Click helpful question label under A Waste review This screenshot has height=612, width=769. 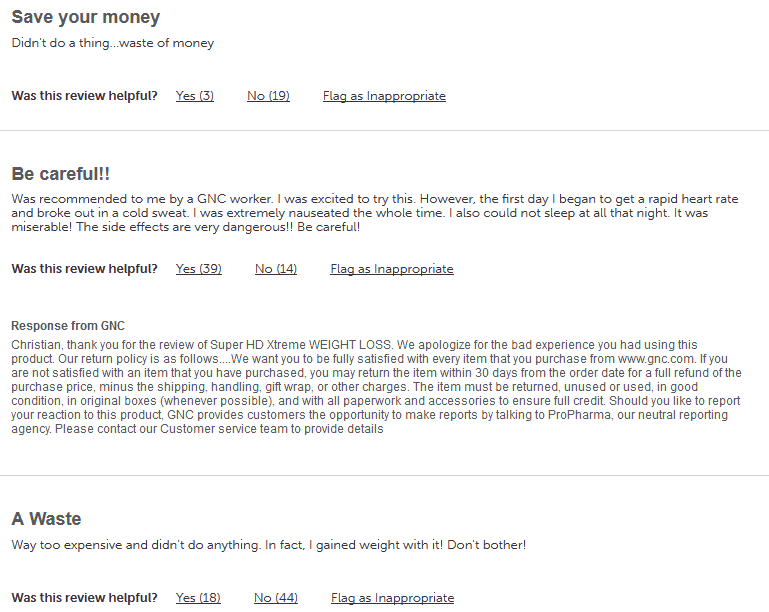pyautogui.click(x=84, y=598)
